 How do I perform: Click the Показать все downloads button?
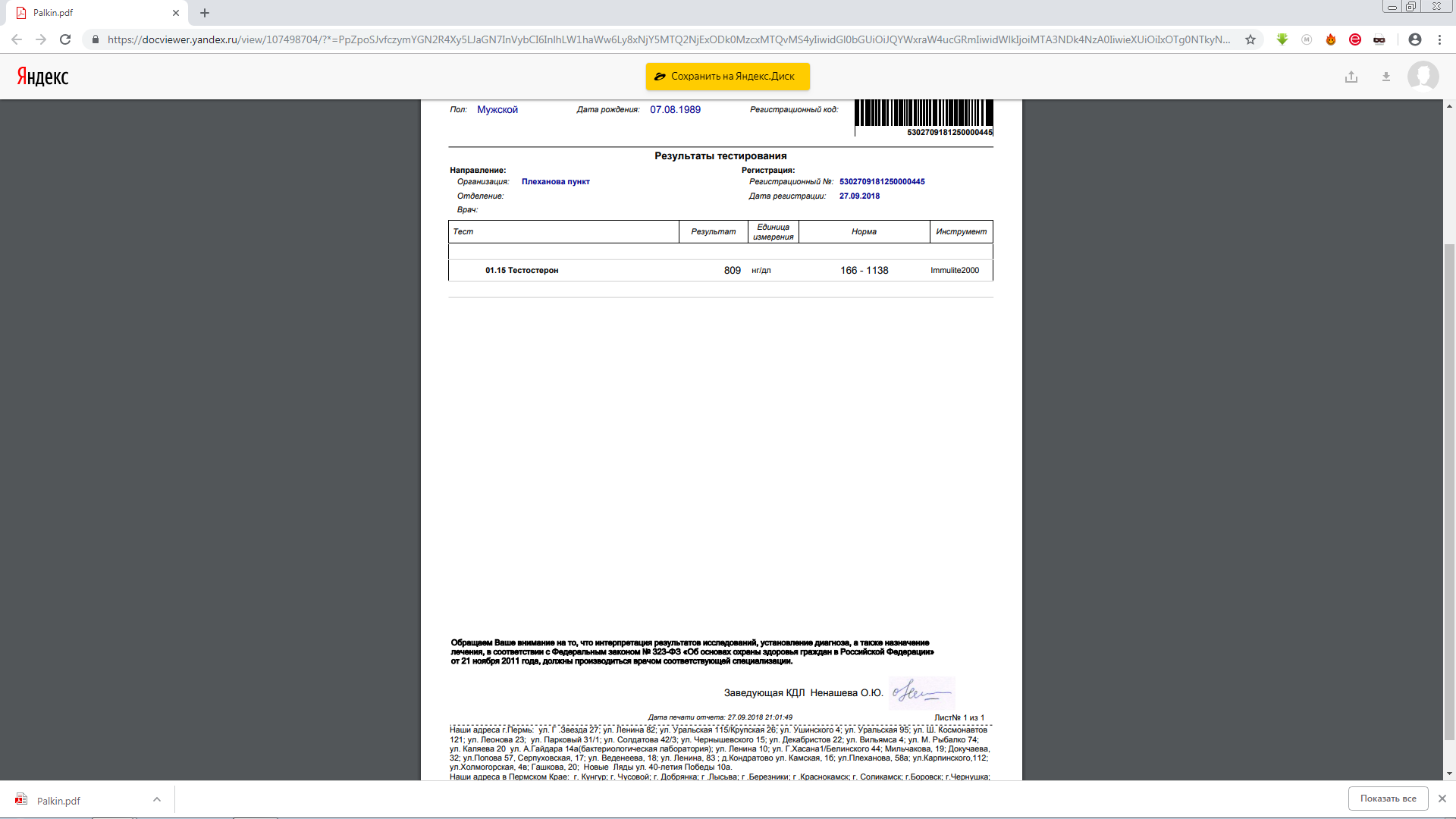(1388, 799)
